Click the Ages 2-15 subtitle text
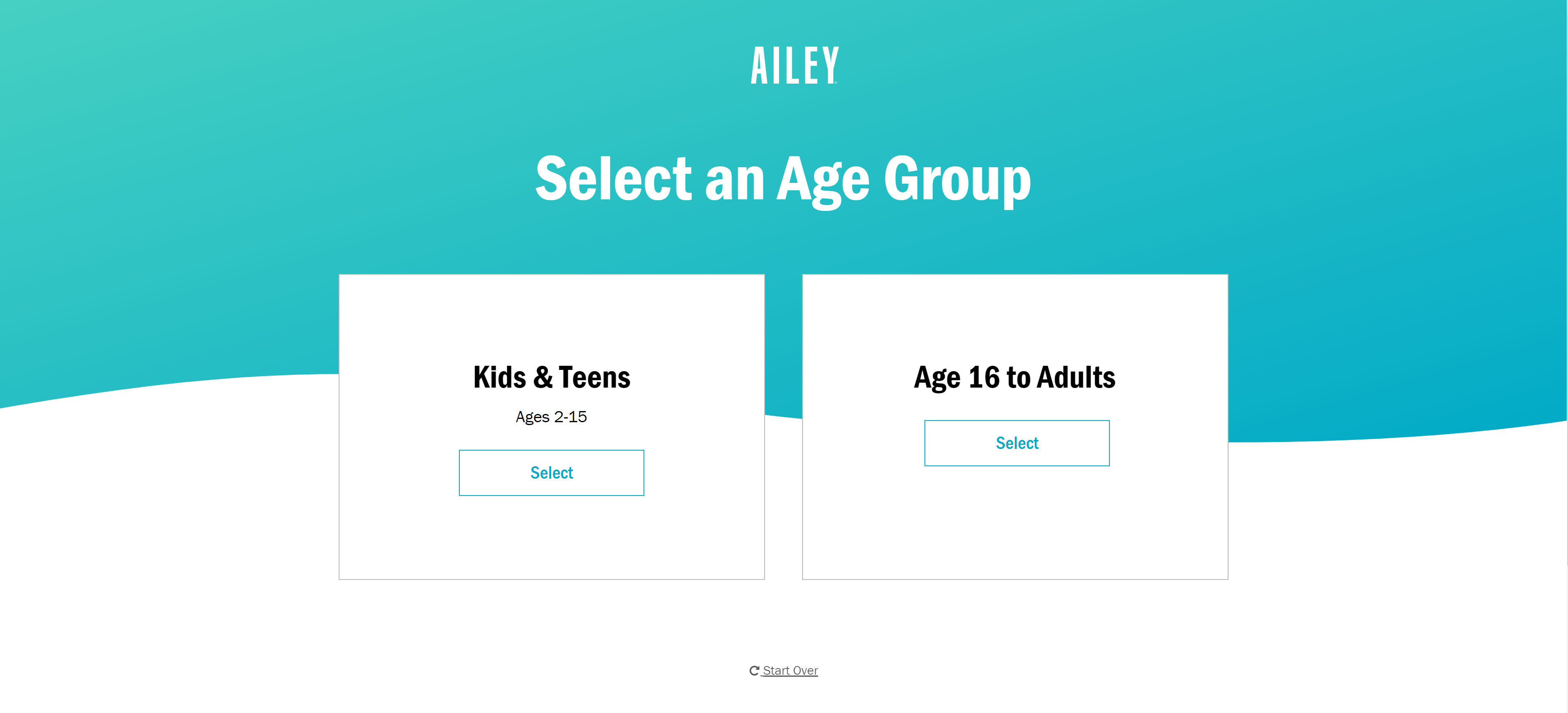The width and height of the screenshot is (1568, 713). click(551, 417)
